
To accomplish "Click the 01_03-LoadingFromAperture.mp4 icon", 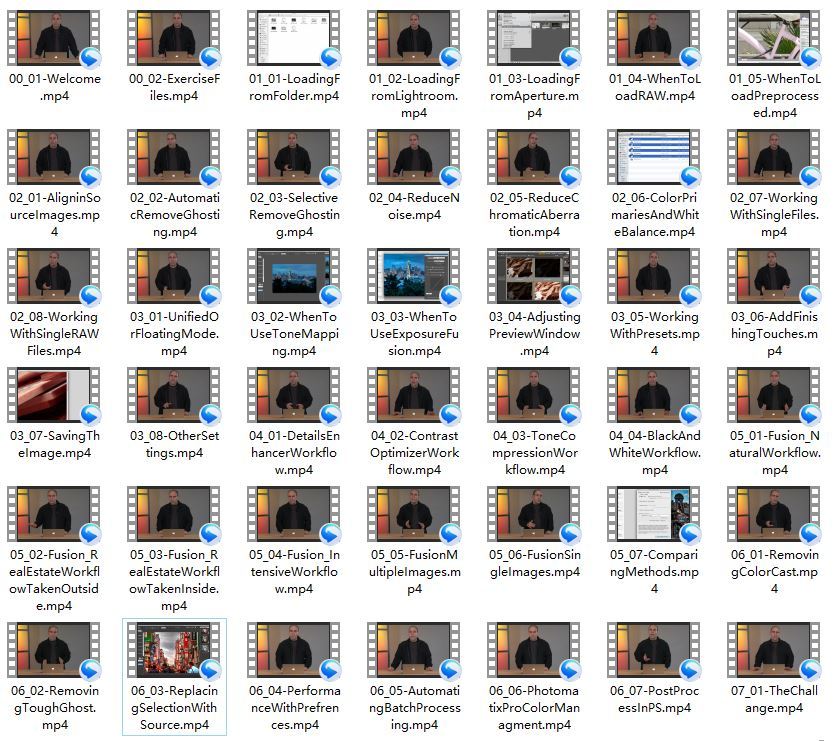I will 534,38.
